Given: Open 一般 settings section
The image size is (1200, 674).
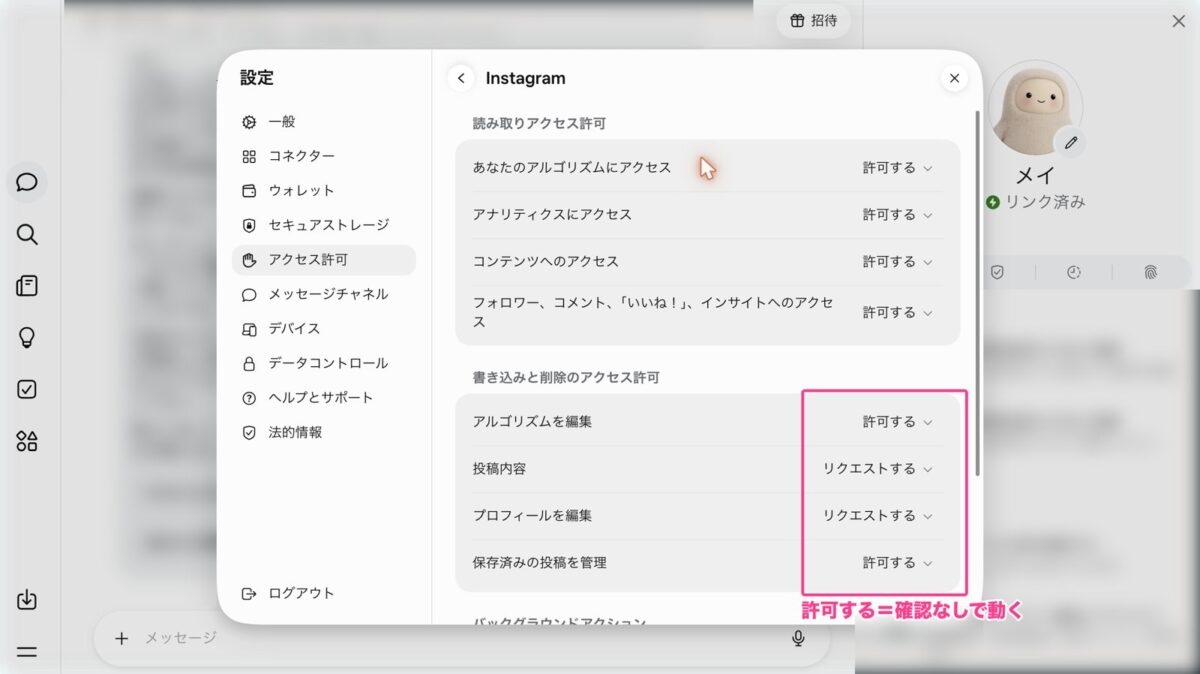Looking at the screenshot, I should 324,122.
